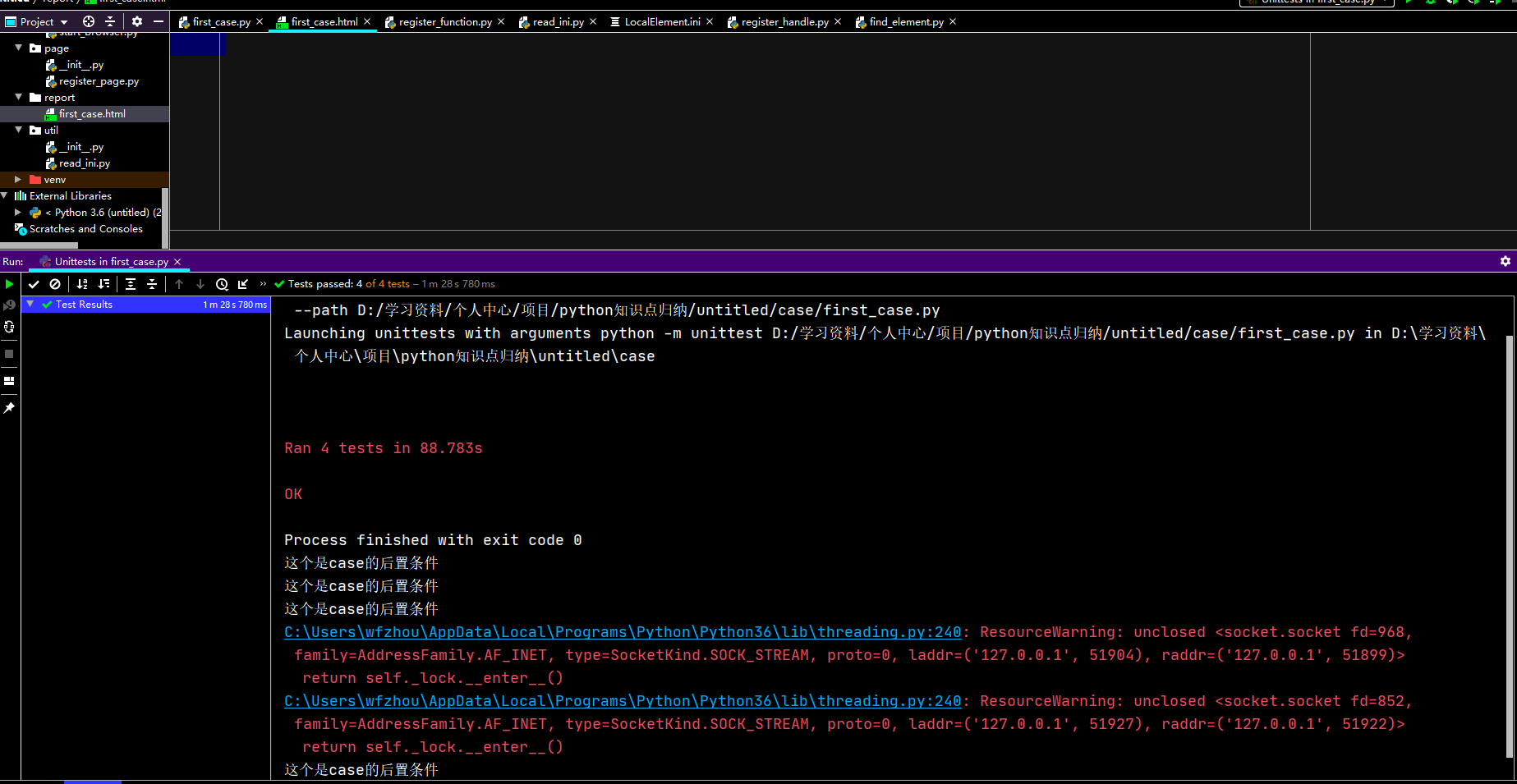
Task: Open test history clock icon
Action: 222,284
